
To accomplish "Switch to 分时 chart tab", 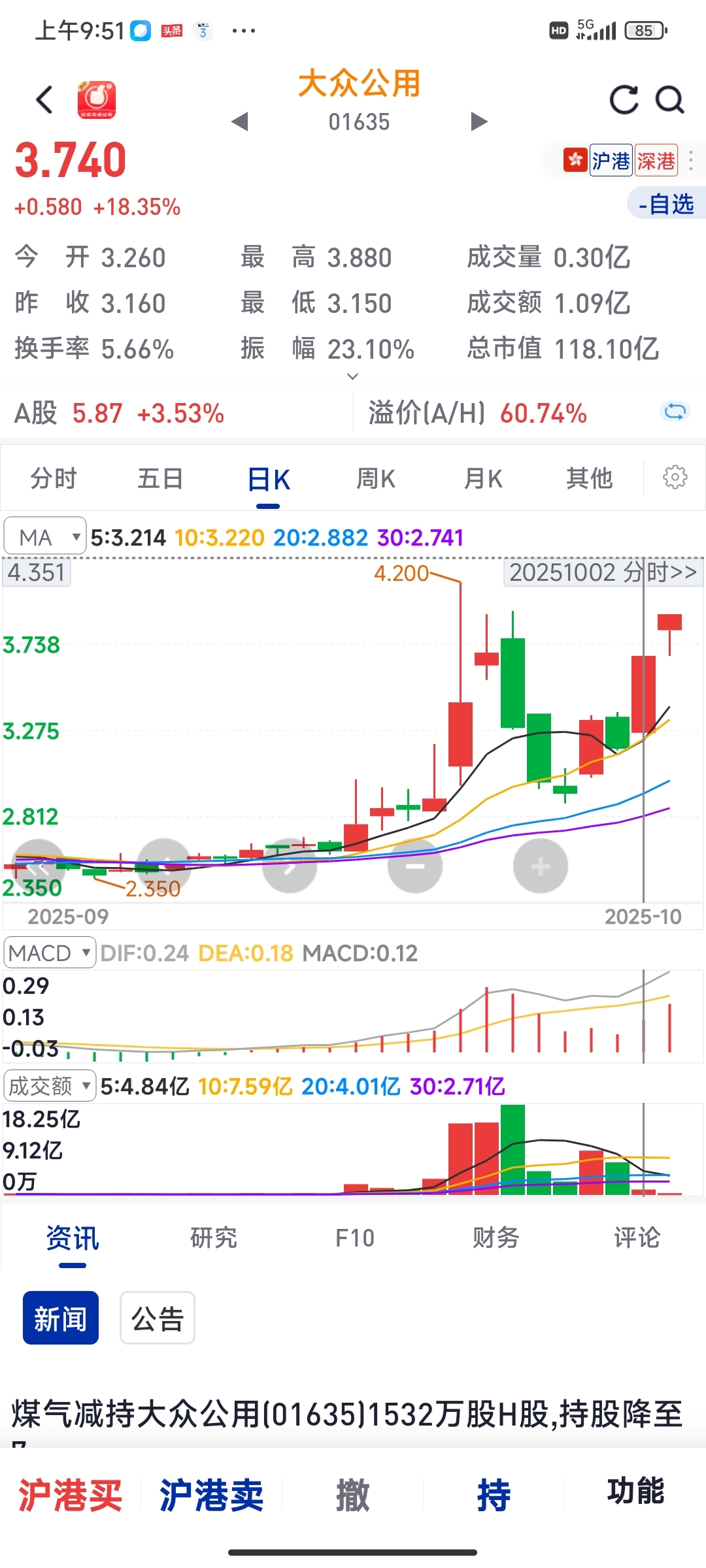I will coord(54,478).
